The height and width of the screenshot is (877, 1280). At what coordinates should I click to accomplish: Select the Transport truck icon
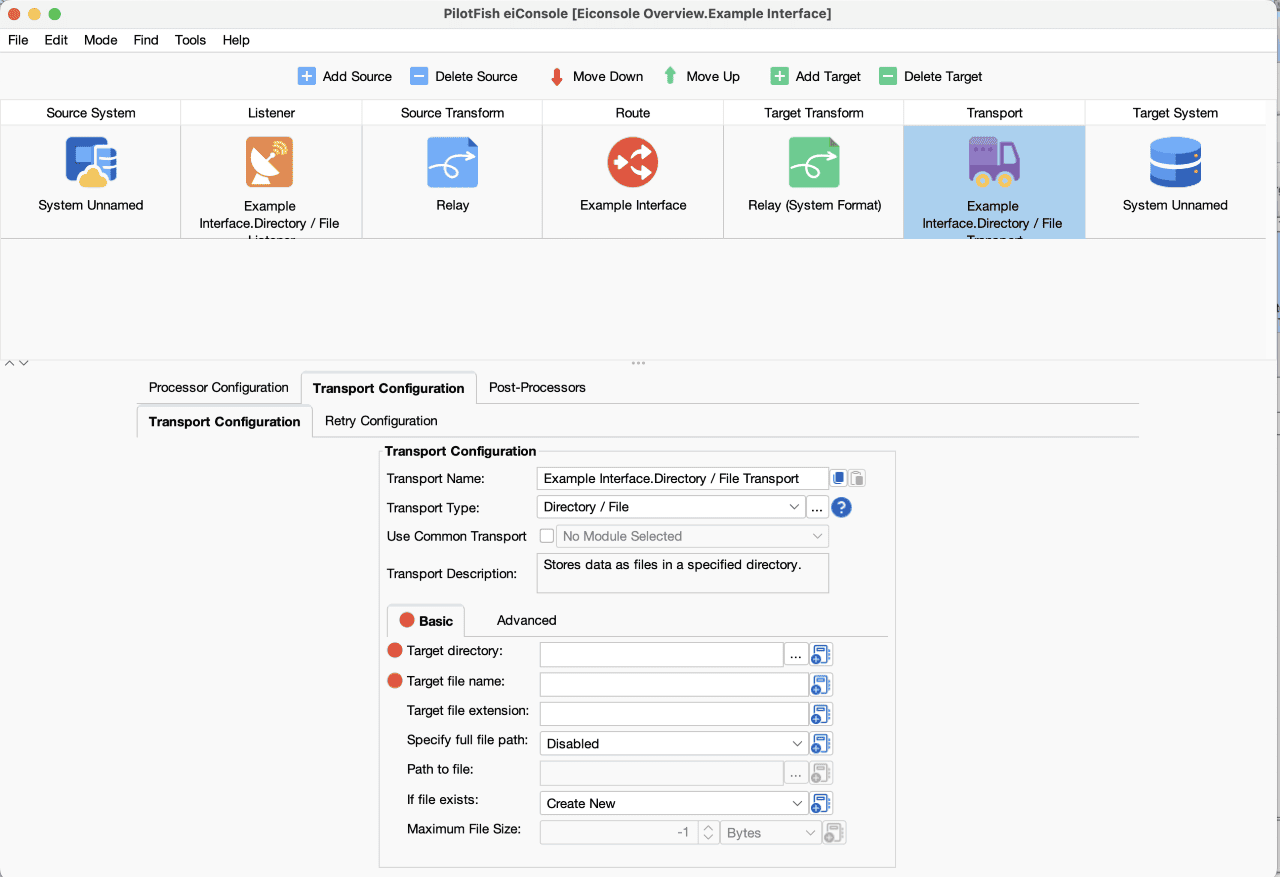(994, 162)
